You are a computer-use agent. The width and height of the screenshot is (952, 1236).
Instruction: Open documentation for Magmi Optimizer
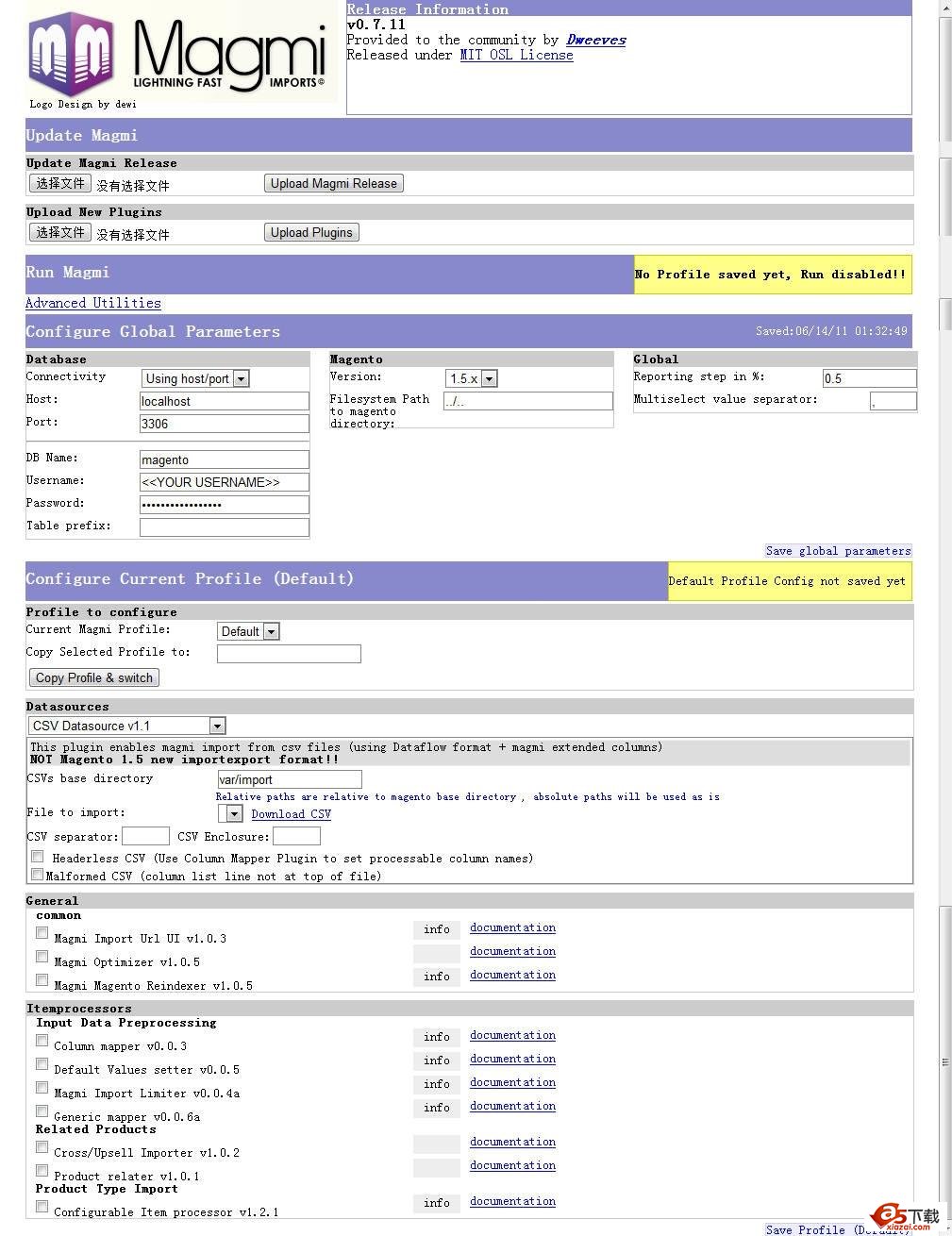click(512, 951)
